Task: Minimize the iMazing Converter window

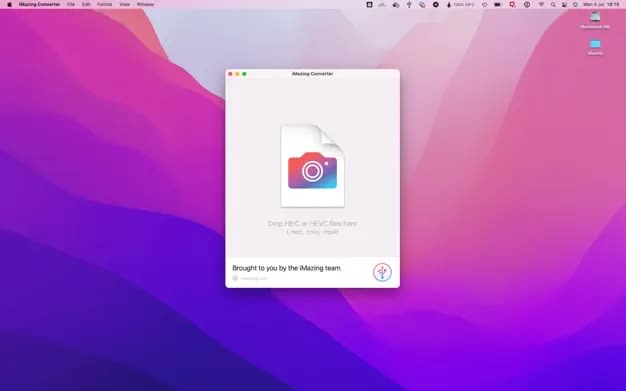Action: [237, 74]
